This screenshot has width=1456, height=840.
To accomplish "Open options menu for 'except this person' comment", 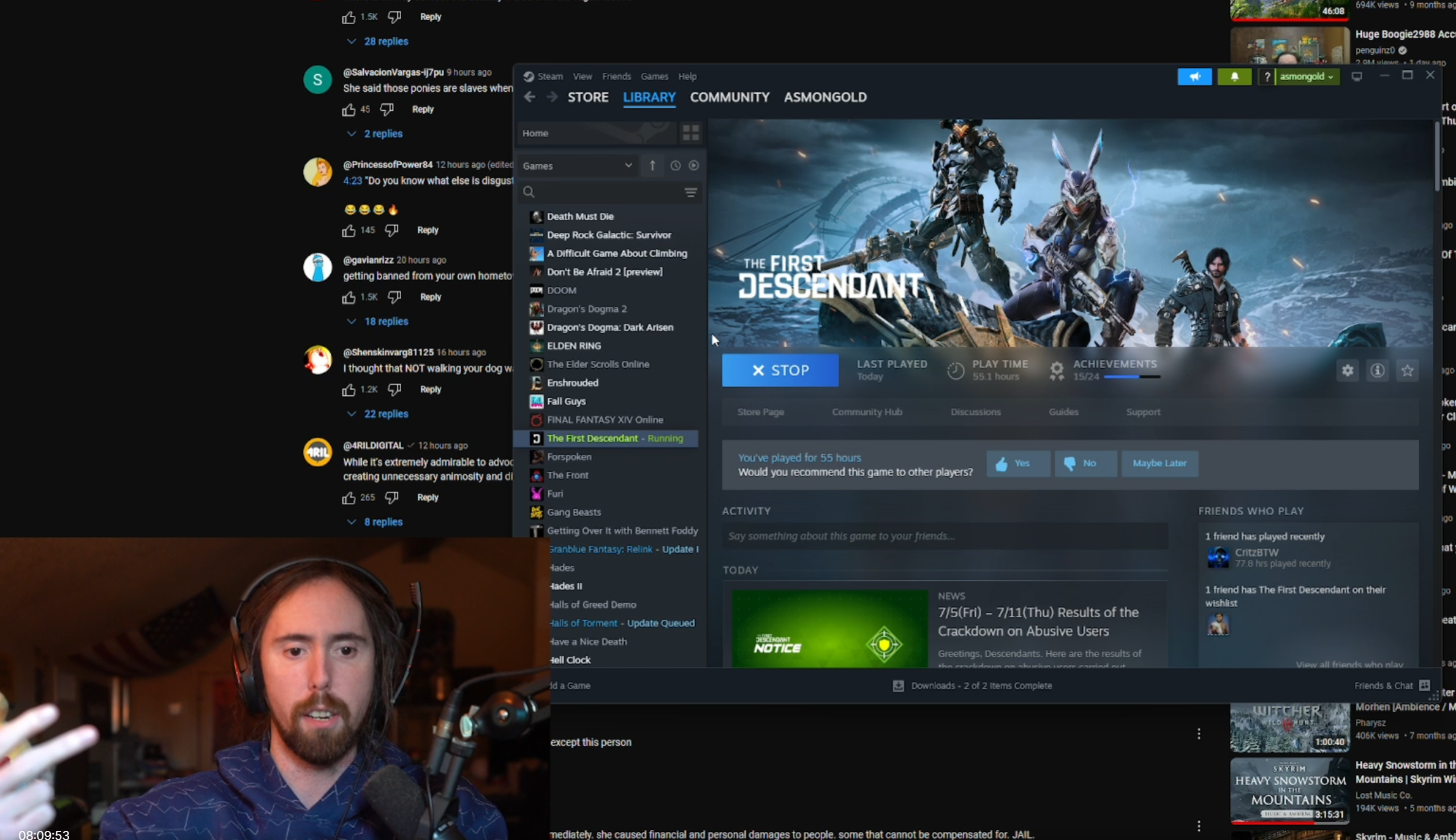I will click(x=1199, y=734).
